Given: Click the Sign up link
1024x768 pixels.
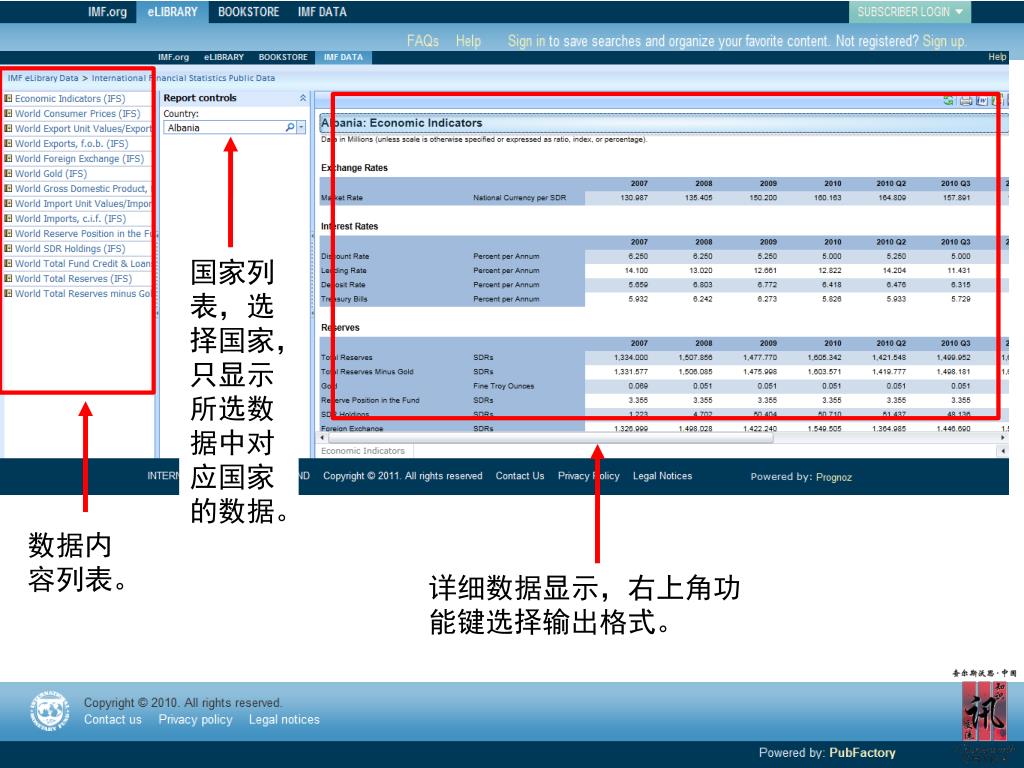Looking at the screenshot, I should tap(944, 41).
